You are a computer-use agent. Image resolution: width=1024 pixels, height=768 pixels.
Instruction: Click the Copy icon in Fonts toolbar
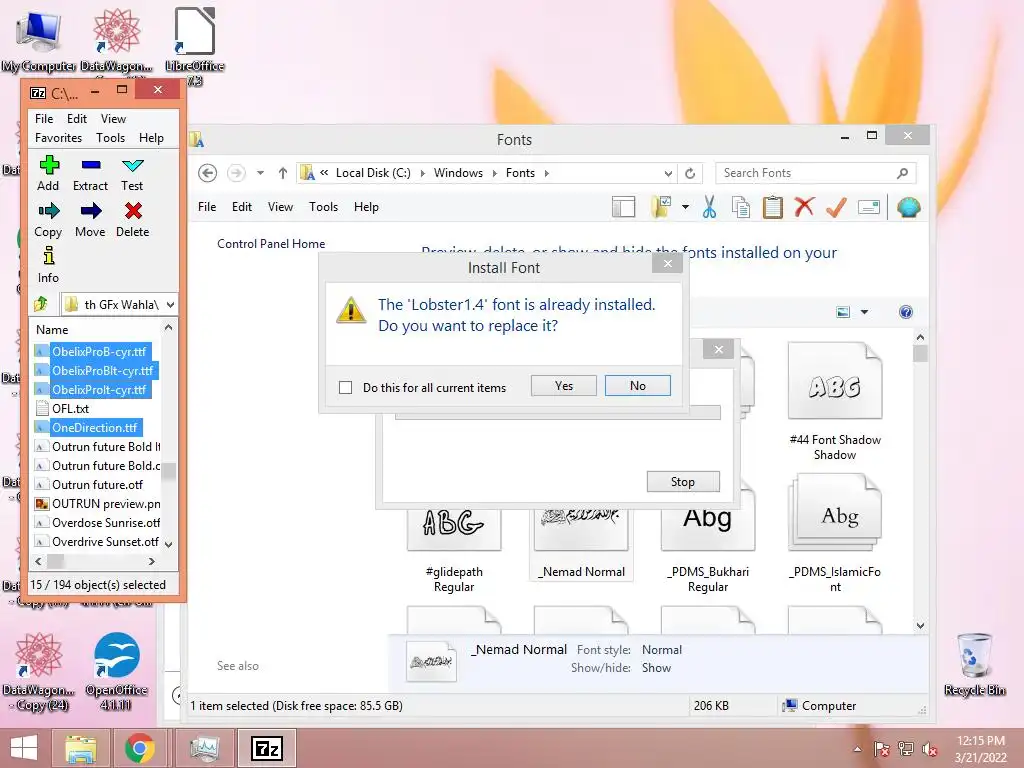coord(741,207)
